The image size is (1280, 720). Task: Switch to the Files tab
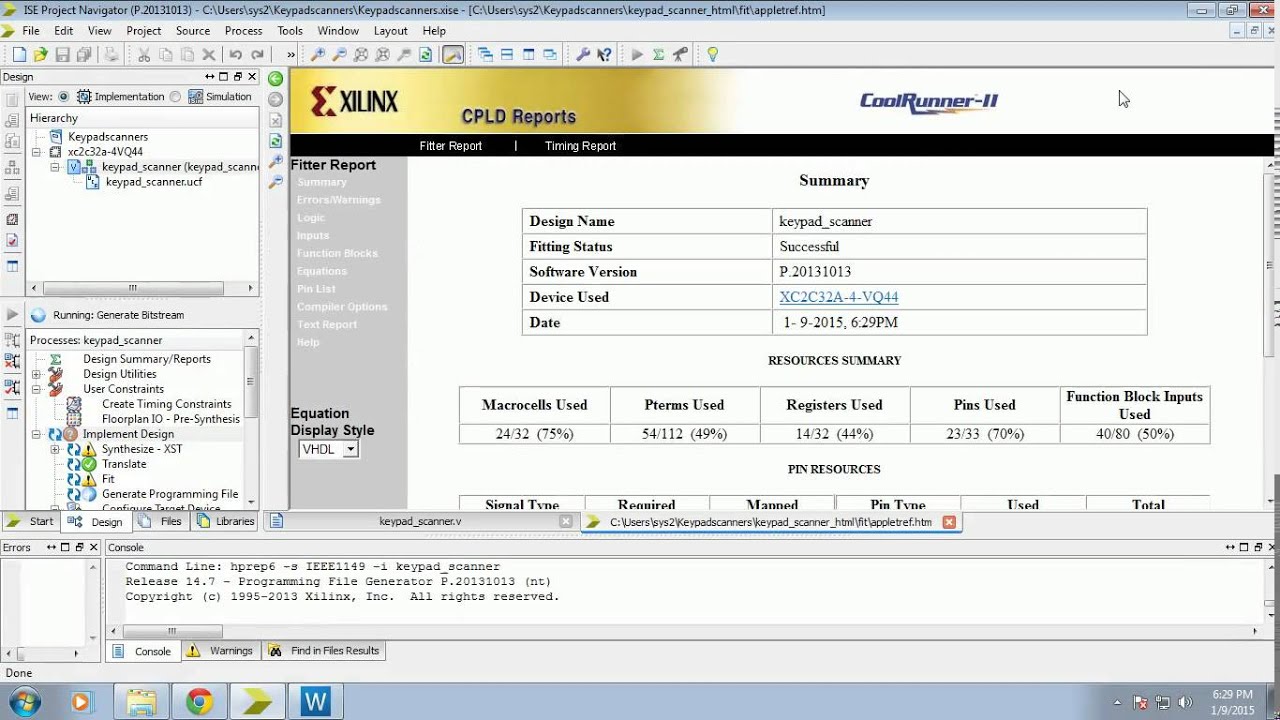coord(161,521)
